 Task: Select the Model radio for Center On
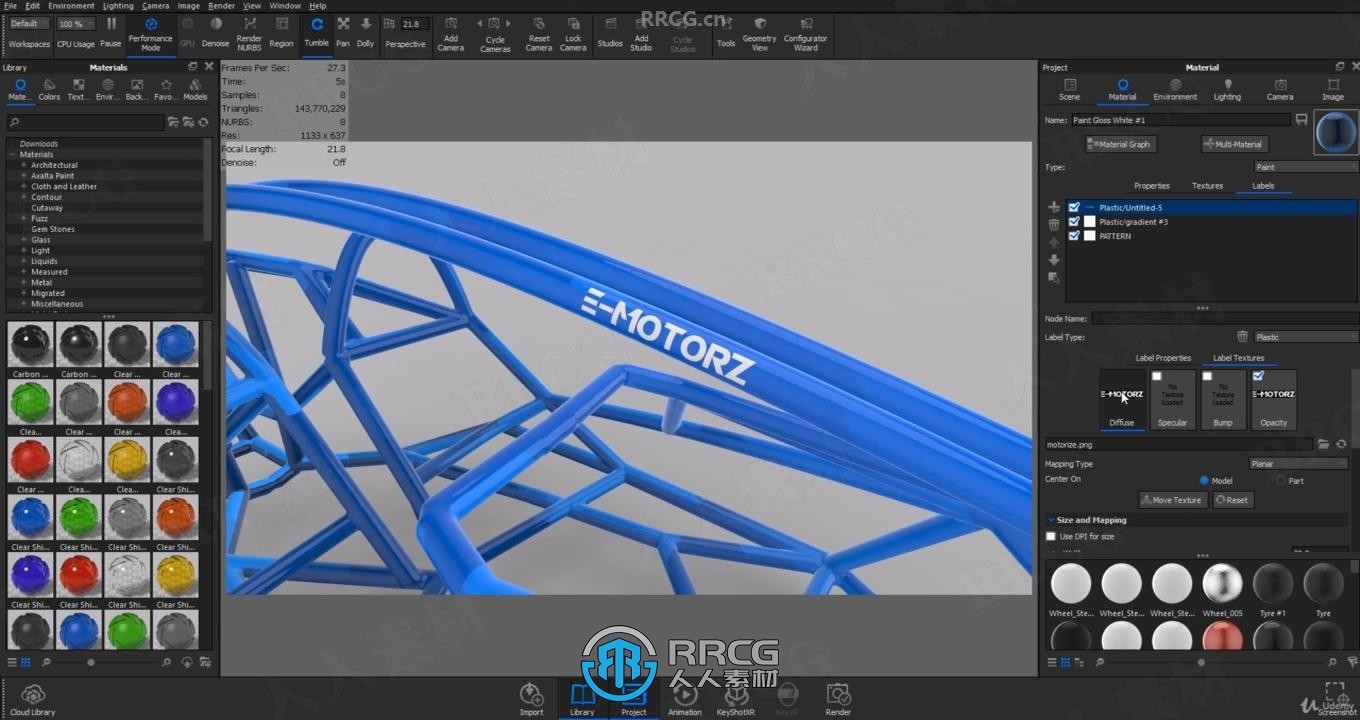pyautogui.click(x=1204, y=481)
